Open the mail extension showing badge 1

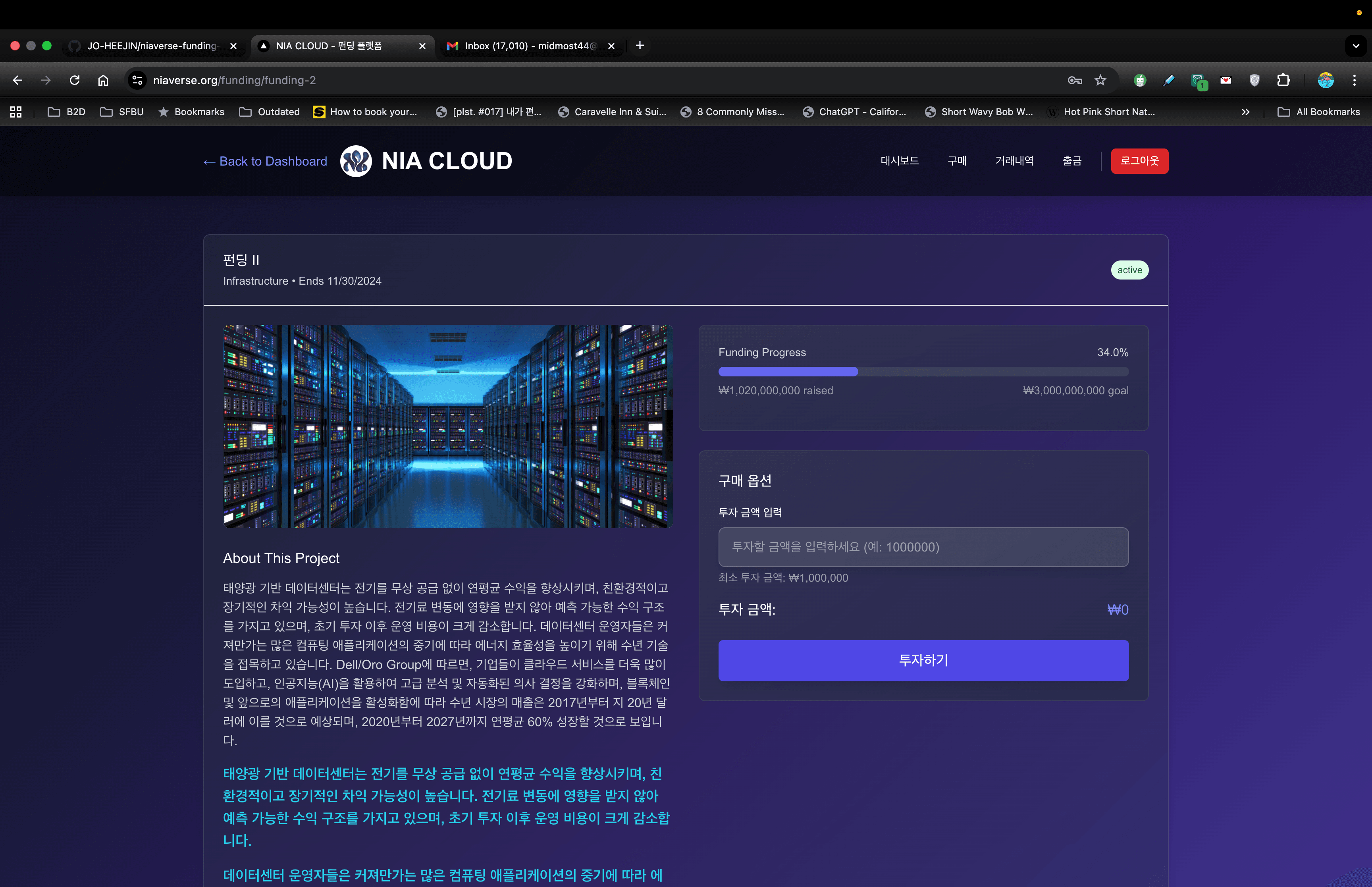[x=1197, y=80]
